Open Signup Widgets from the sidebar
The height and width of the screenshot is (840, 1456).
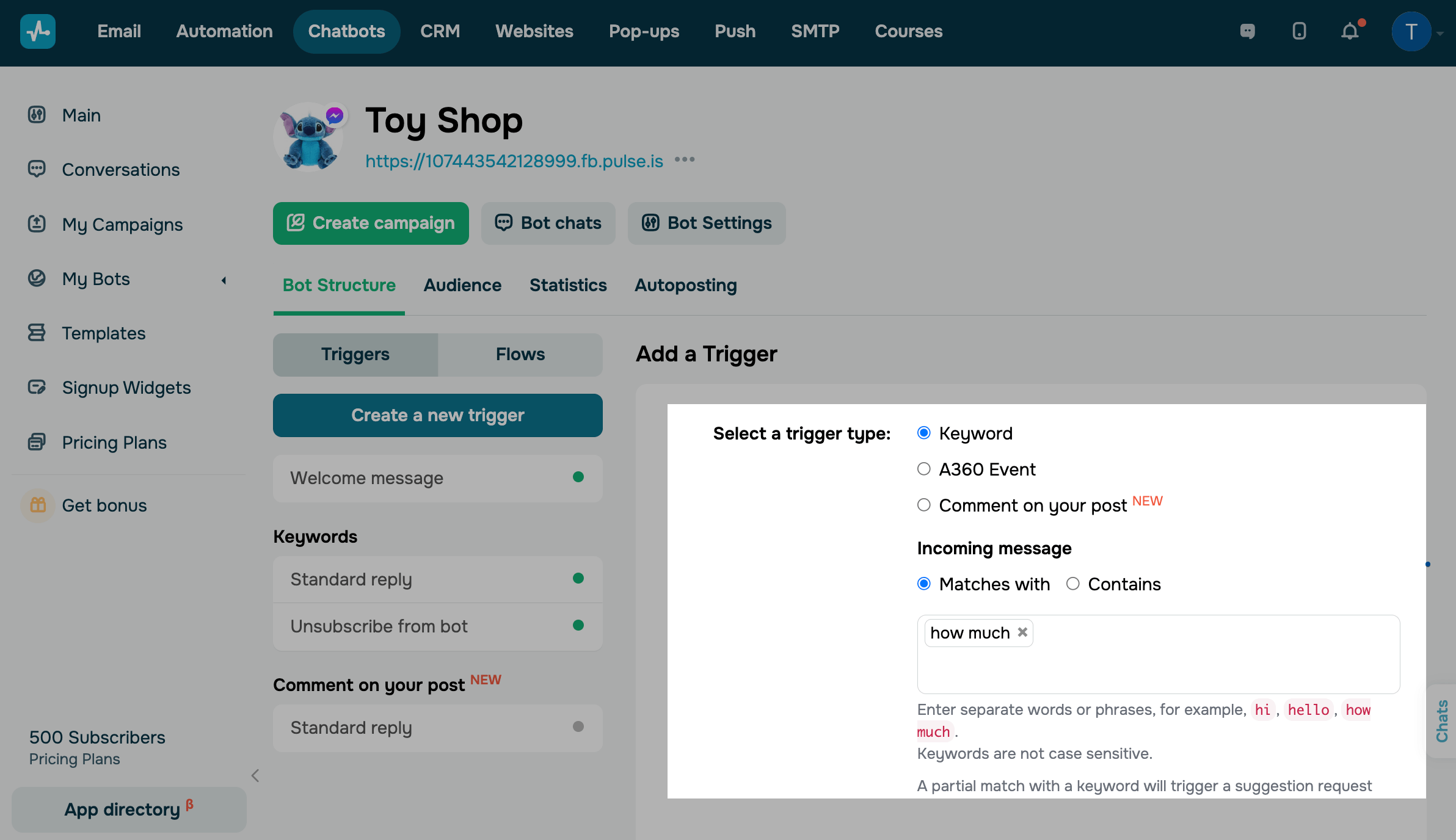[x=126, y=388]
